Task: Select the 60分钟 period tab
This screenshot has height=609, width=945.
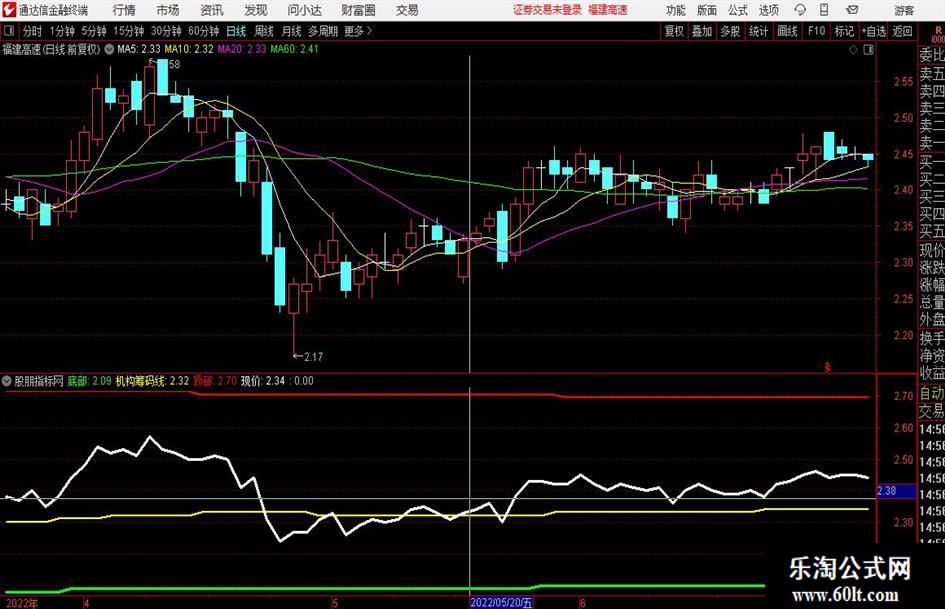Action: point(203,31)
